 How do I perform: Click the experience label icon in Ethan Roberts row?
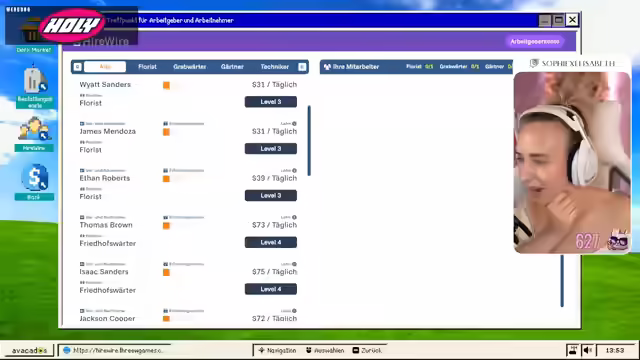click(165, 171)
